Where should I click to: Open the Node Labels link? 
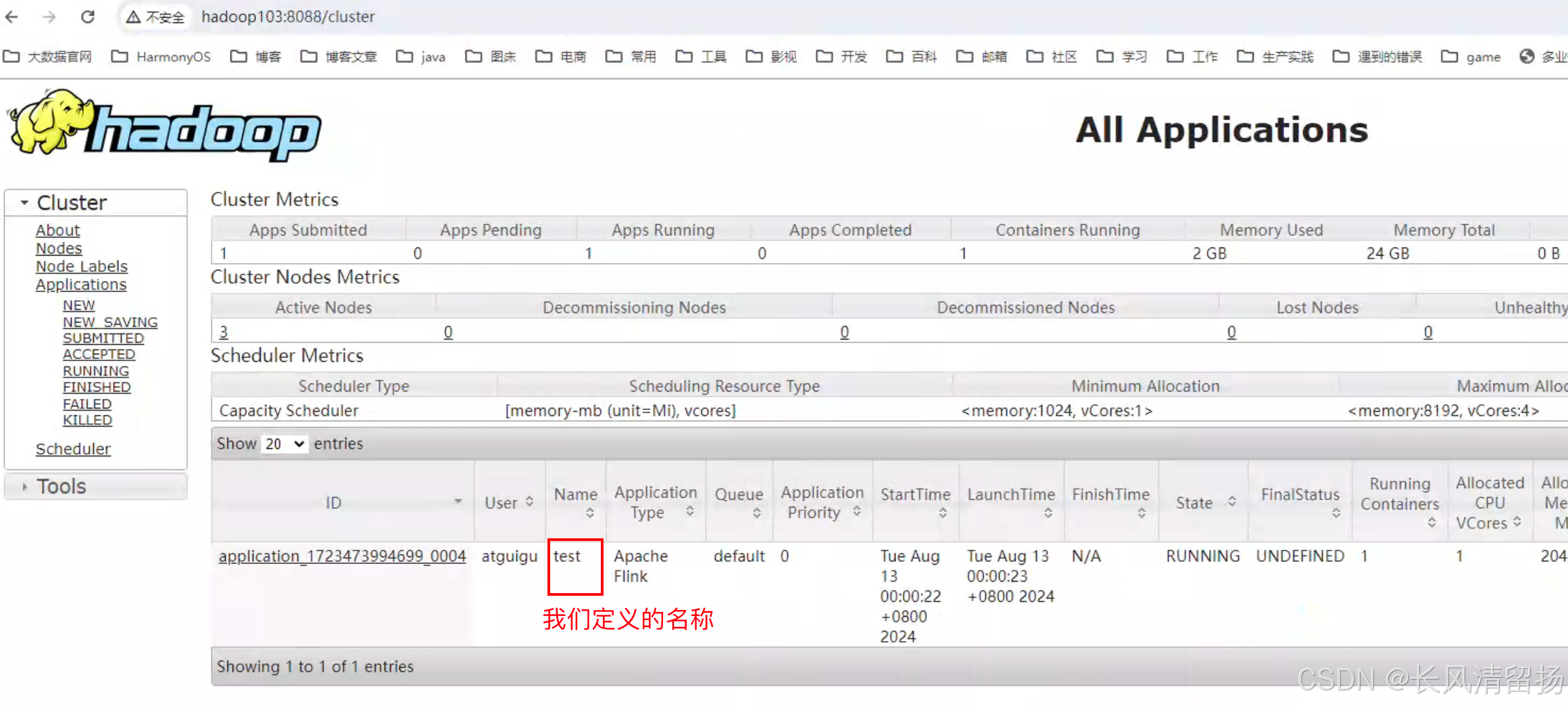pos(82,267)
